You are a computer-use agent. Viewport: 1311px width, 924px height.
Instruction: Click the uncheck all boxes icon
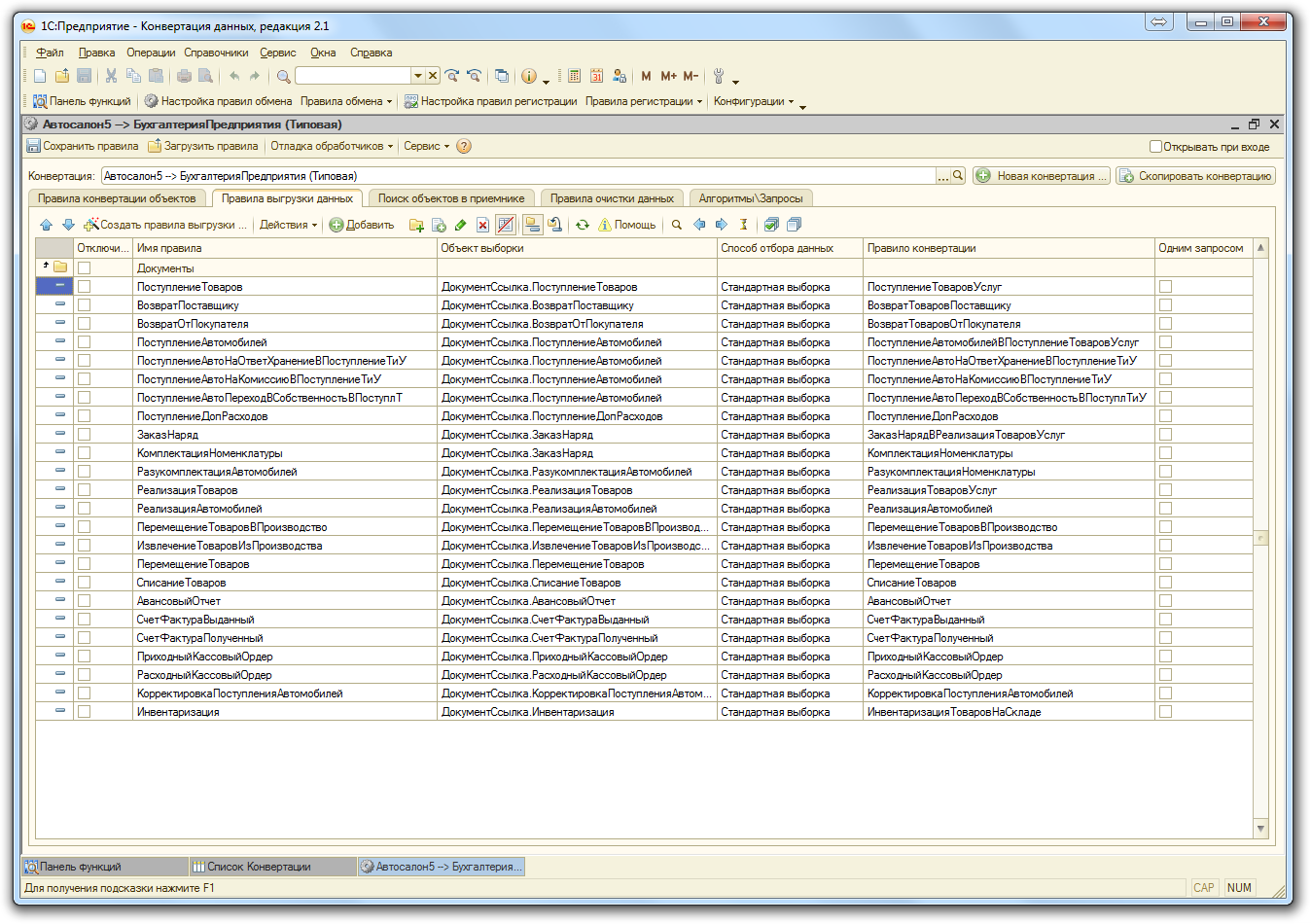coord(794,225)
